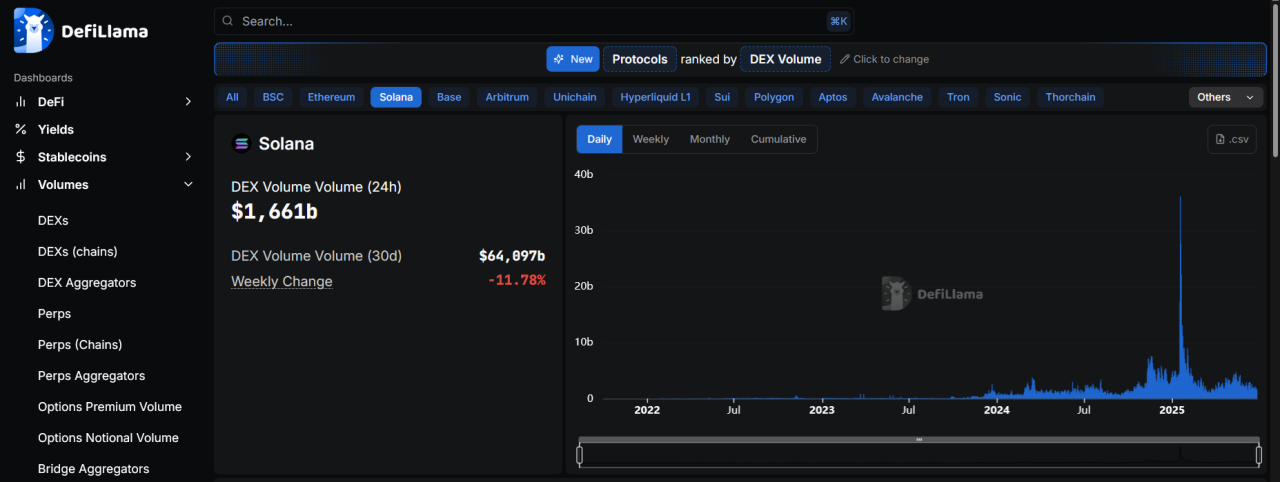Select the Arbitrum chain filter
This screenshot has height=482, width=1280.
(x=507, y=97)
